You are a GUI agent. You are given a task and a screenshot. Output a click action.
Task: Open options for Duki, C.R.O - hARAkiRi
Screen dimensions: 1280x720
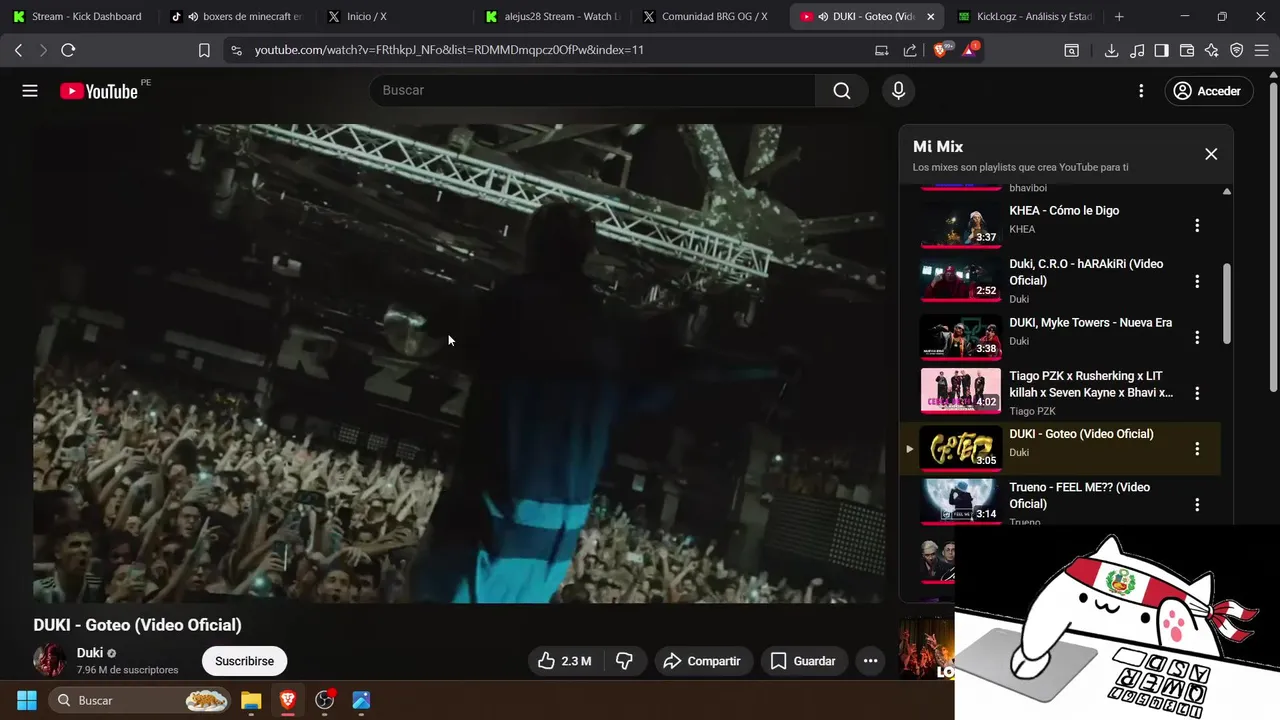(1197, 281)
